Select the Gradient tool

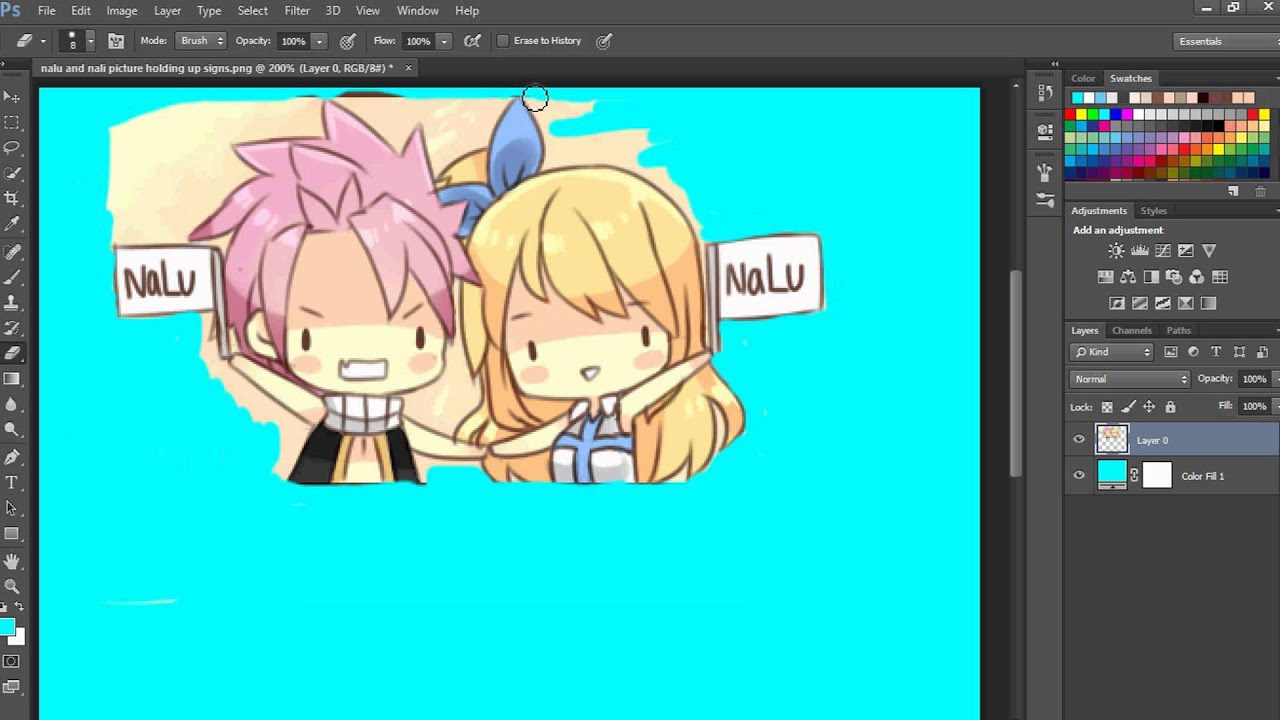(x=12, y=379)
